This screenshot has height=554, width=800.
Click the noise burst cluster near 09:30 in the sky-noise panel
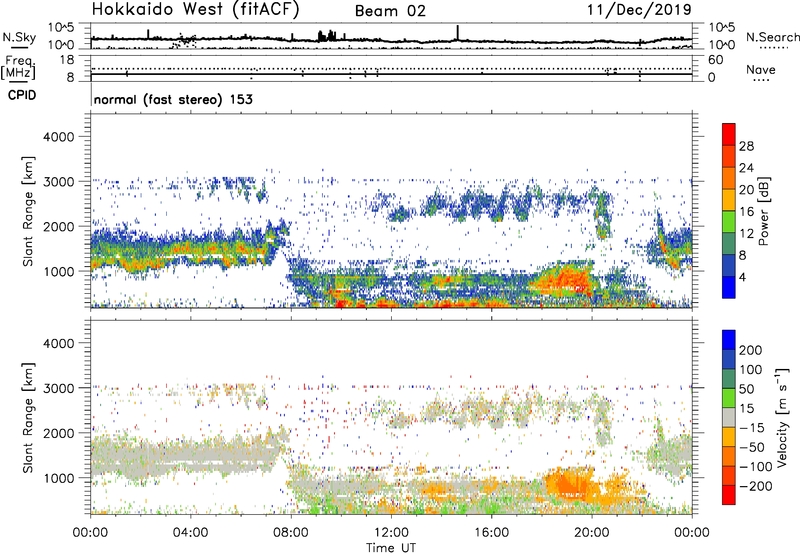click(327, 36)
